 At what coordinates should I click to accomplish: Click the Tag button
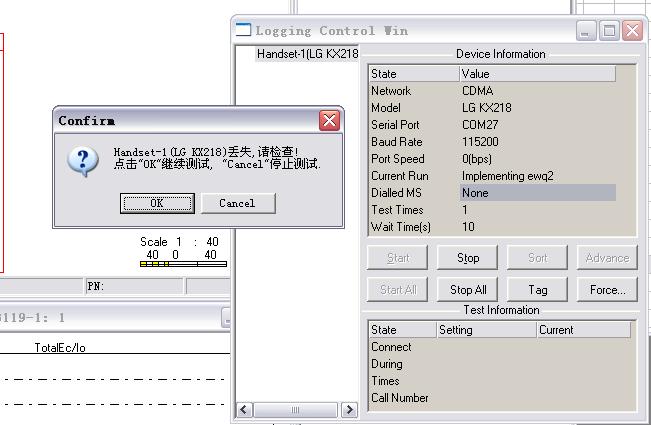pyautogui.click(x=537, y=289)
